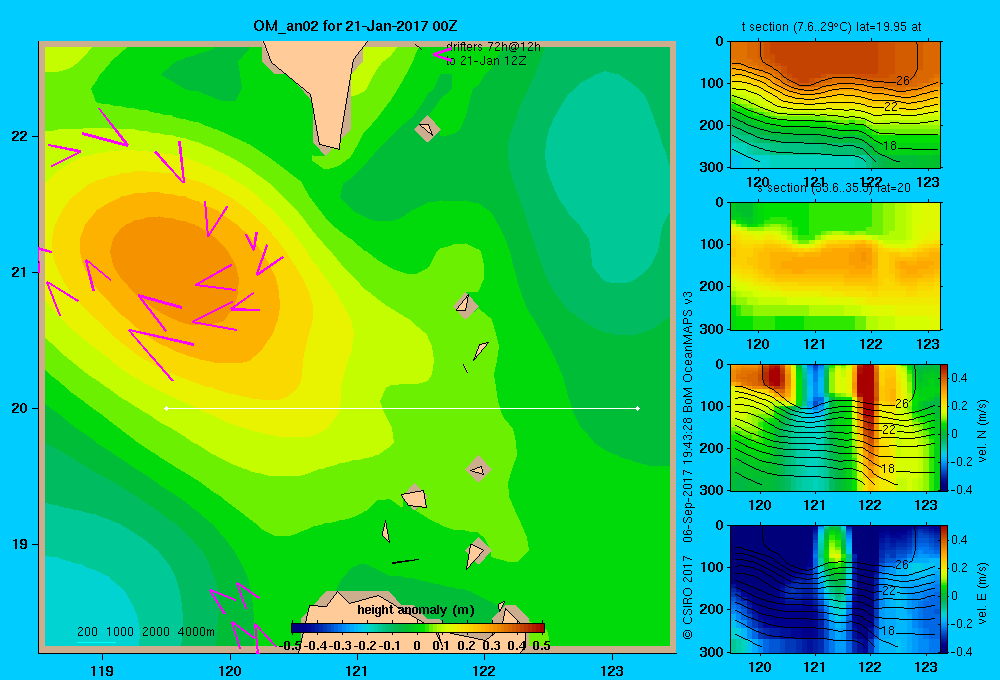The width and height of the screenshot is (1000, 680).
Task: Click the magenta drifter arrow beside the drifters legend
Action: pyautogui.click(x=442, y=54)
